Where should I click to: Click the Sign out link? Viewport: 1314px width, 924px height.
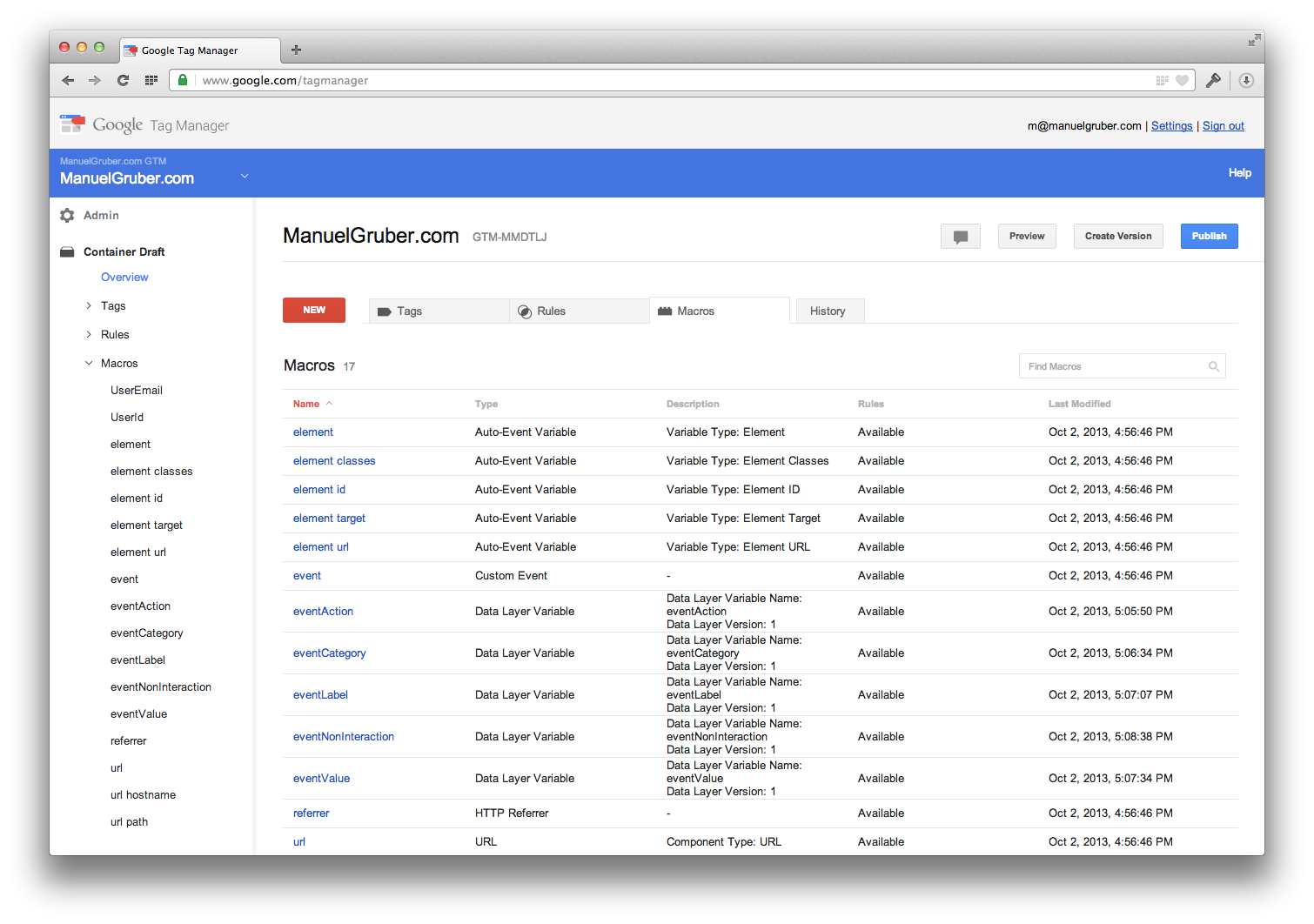(x=1223, y=125)
